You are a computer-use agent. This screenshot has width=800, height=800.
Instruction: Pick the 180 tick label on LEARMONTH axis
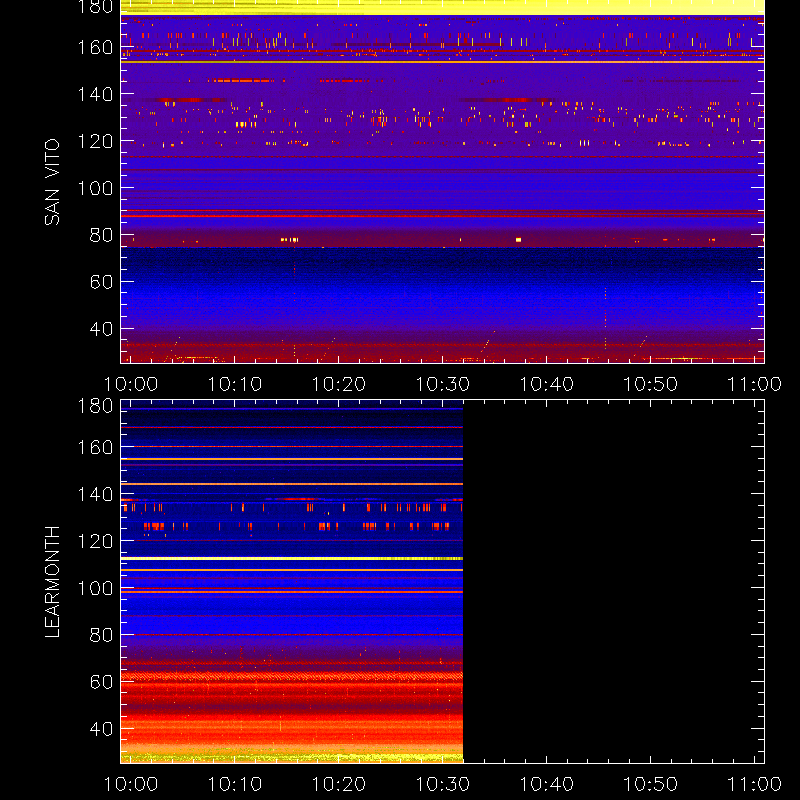(95, 406)
